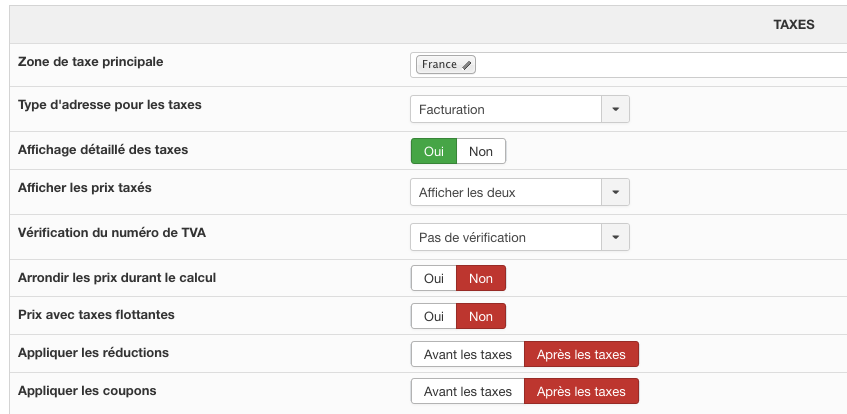Apply réductions 'Avant les taxes'
The width and height of the screenshot is (847, 414).
click(468, 355)
